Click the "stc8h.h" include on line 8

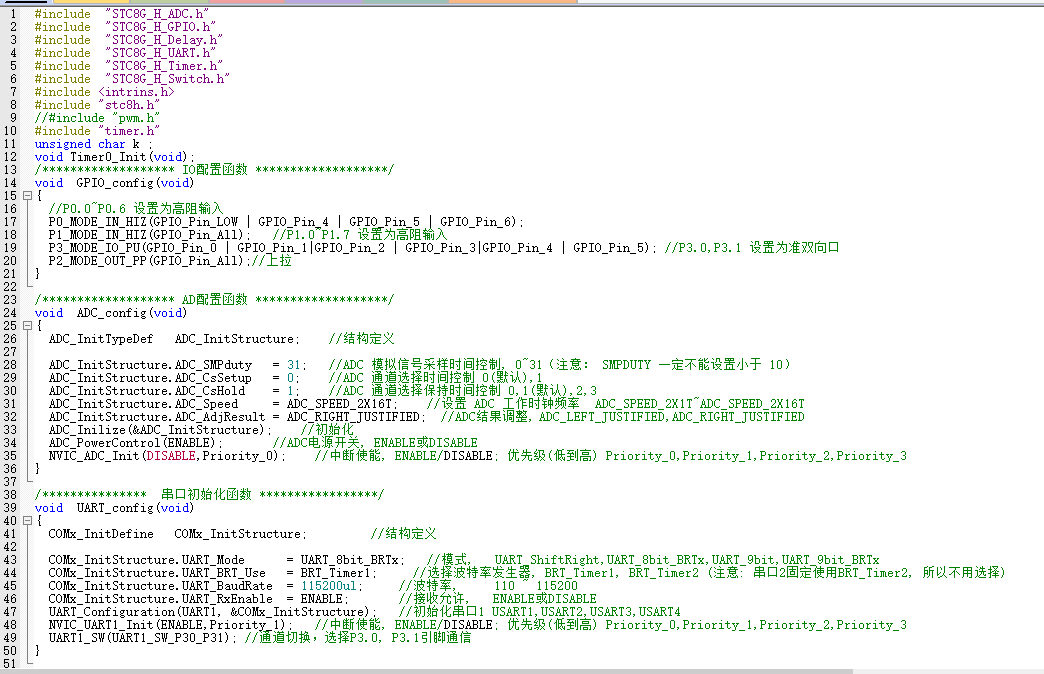129,105
